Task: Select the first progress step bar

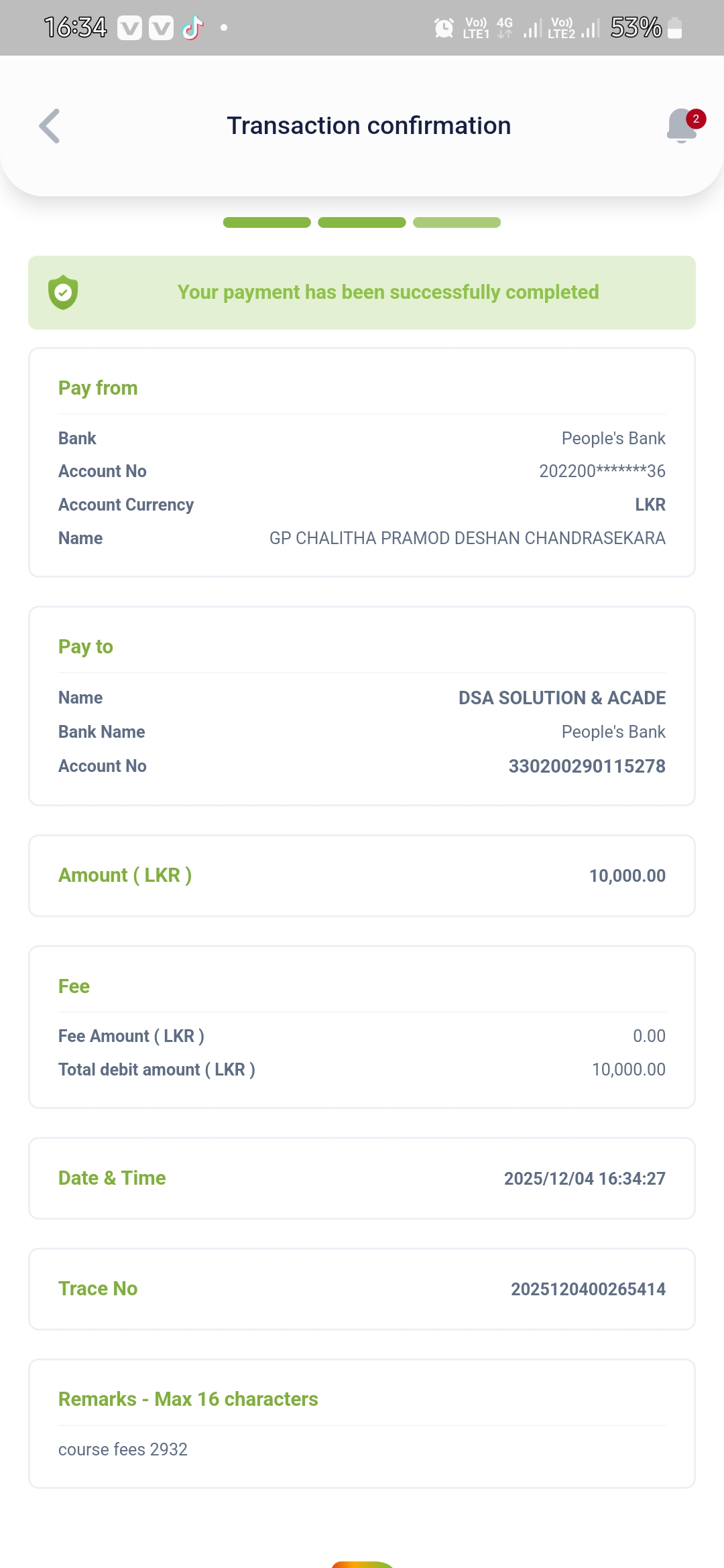Action: [267, 222]
